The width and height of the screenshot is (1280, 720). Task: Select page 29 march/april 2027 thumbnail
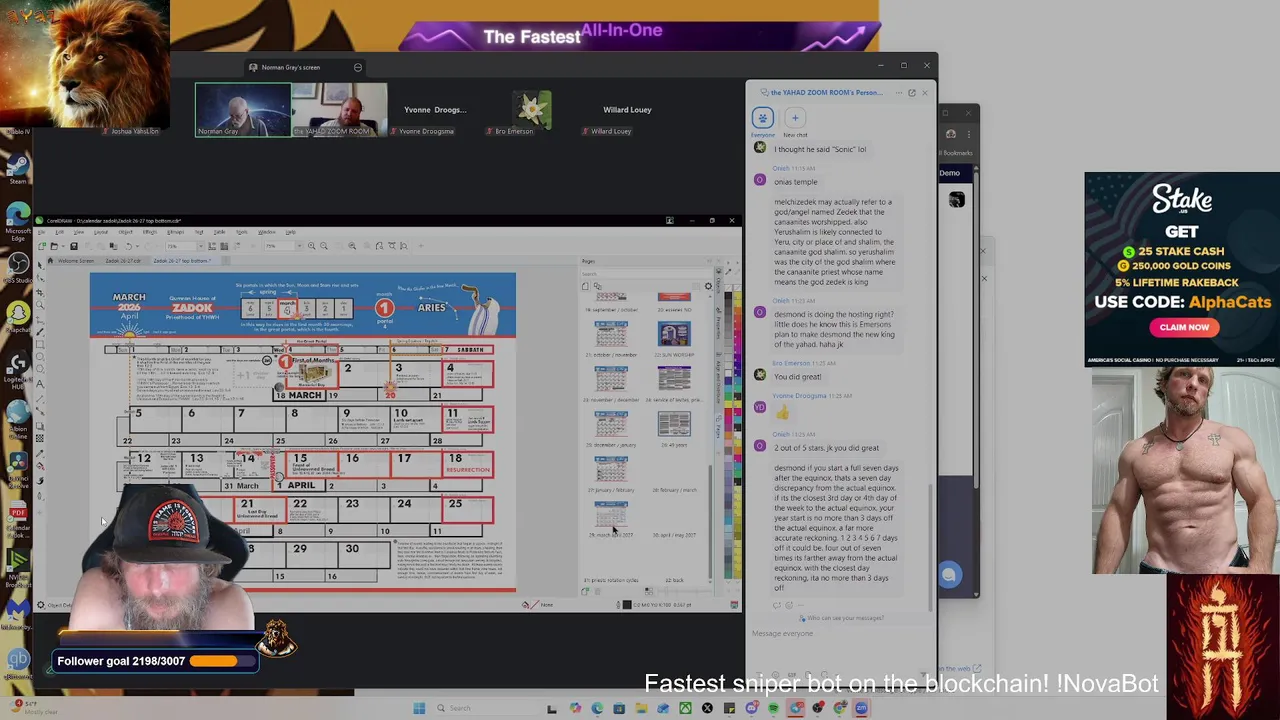click(x=611, y=513)
